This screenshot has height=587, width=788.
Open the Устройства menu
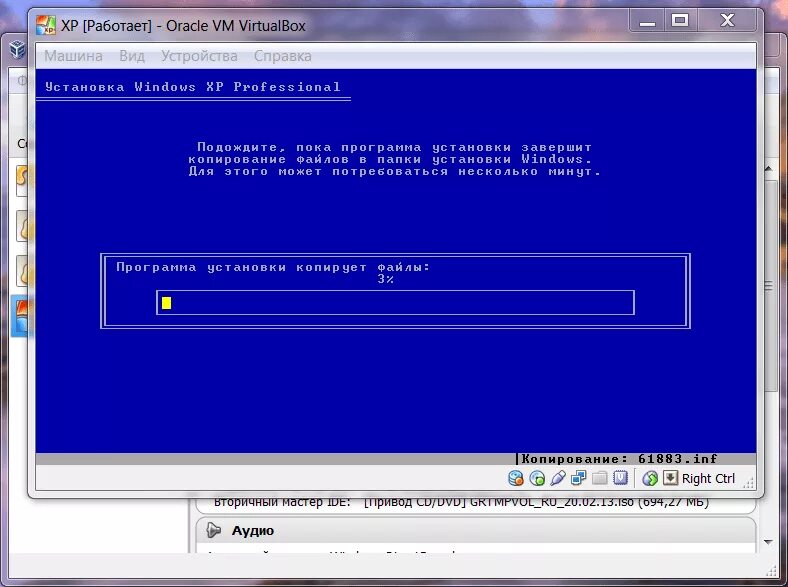pos(199,56)
